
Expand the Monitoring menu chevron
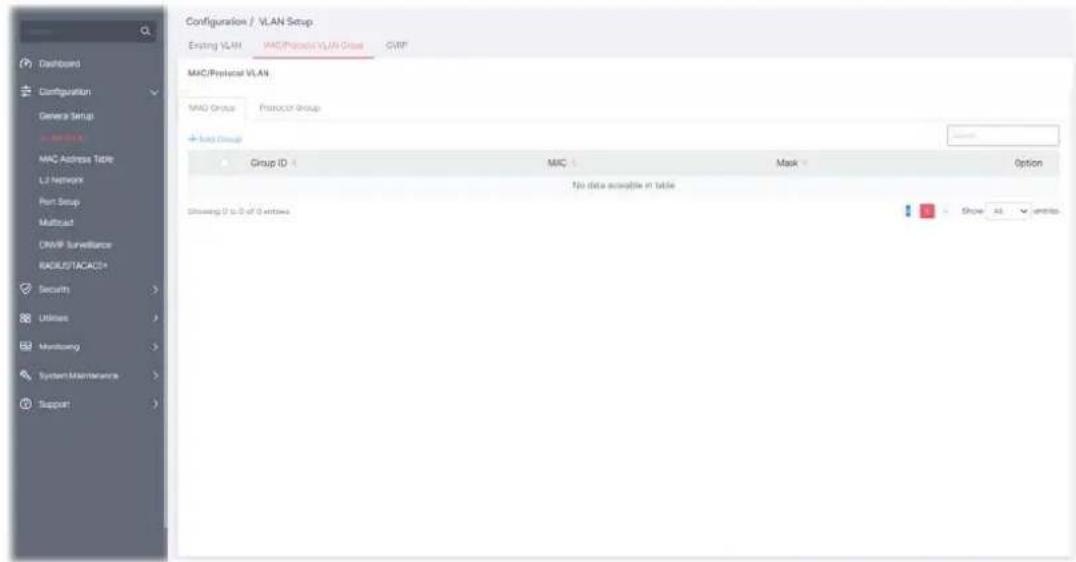coord(155,347)
